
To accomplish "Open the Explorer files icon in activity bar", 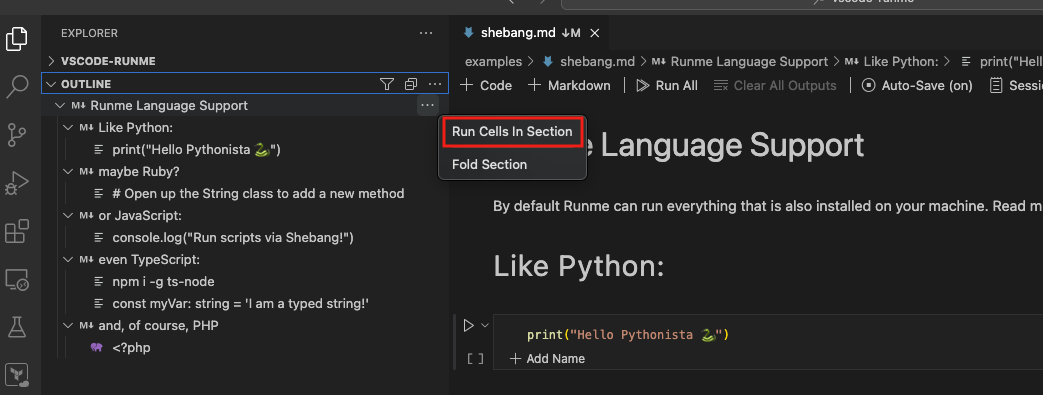I will click(x=17, y=39).
